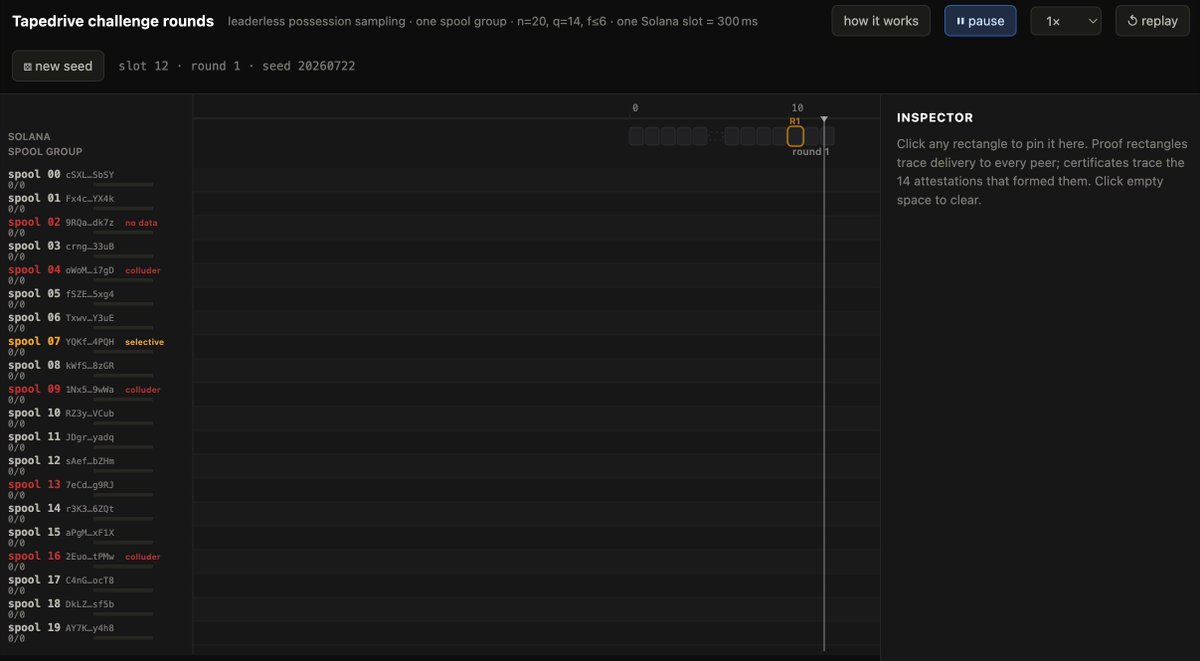Click the 'colluder' tag beside spool 04
Screen dimensions: 1200x661
tap(142, 271)
